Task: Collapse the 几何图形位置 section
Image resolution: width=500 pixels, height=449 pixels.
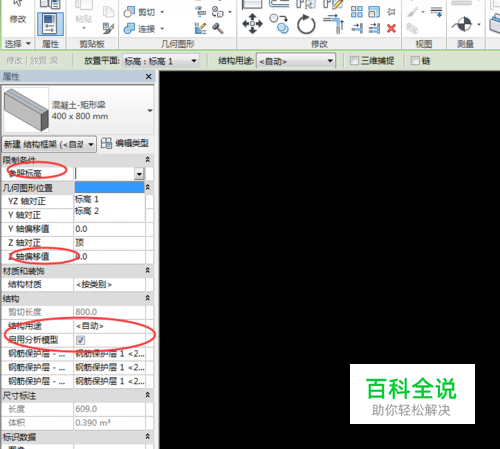Action: (x=148, y=187)
